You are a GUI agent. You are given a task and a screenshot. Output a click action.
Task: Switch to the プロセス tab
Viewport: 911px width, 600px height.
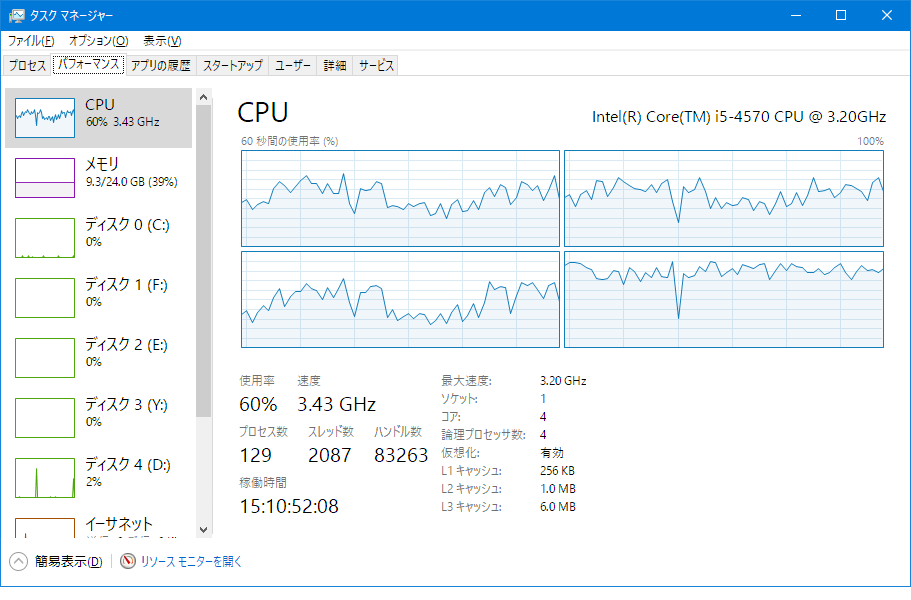(27, 66)
